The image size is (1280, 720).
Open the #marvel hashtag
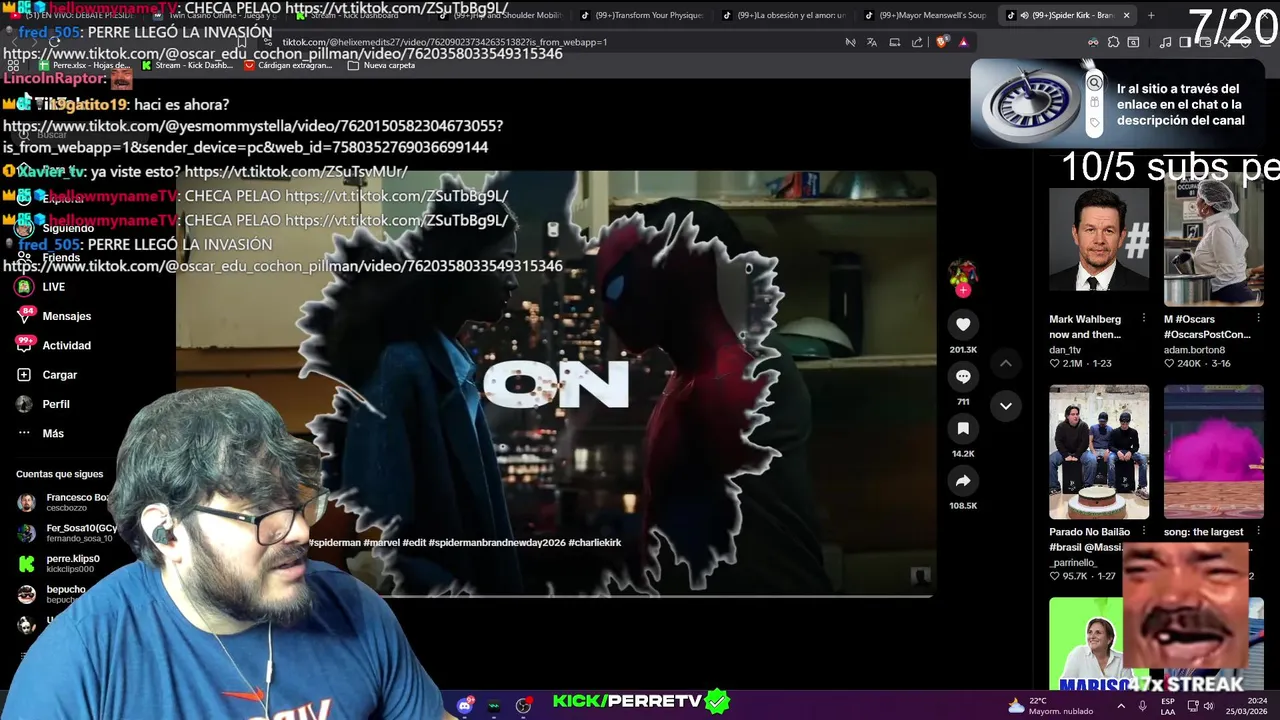[380, 543]
